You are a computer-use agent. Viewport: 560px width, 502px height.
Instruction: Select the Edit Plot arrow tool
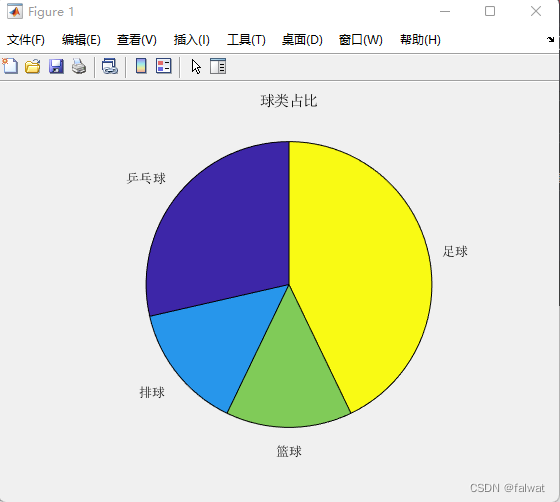pos(196,67)
